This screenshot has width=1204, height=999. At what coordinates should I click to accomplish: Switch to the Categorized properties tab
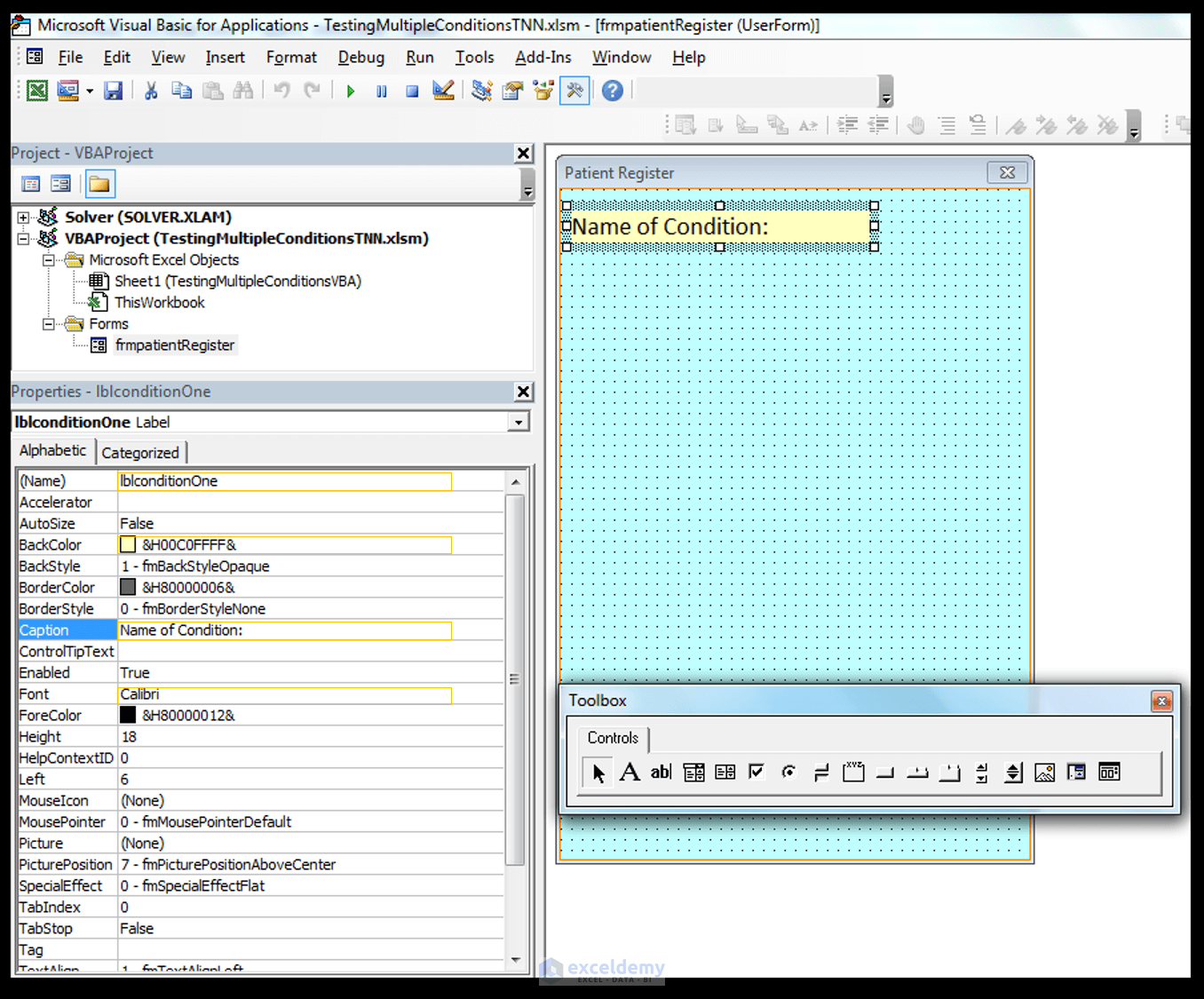point(139,453)
